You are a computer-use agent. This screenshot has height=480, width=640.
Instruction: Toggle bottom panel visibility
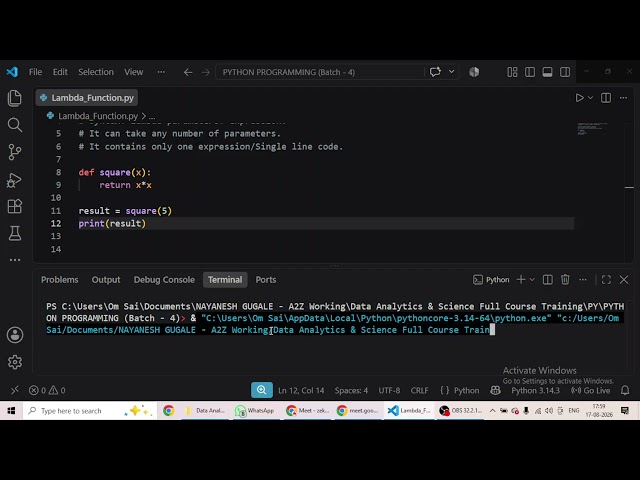pos(547,72)
